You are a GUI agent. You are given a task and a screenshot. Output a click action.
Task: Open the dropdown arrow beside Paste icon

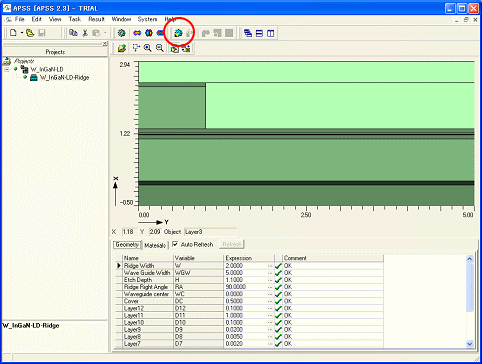tap(105, 33)
